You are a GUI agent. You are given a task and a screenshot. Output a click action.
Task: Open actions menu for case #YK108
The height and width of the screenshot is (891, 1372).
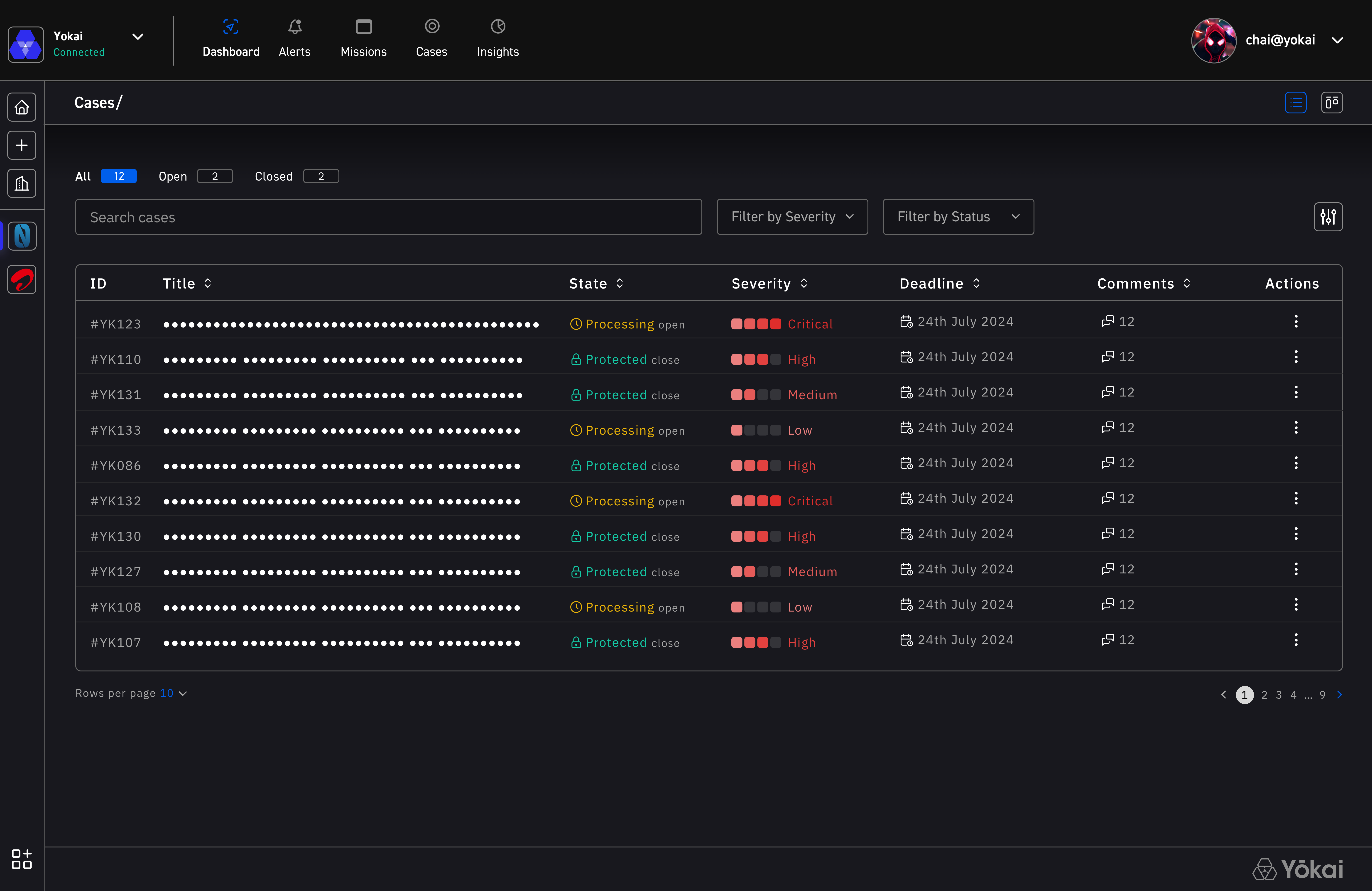(1296, 605)
